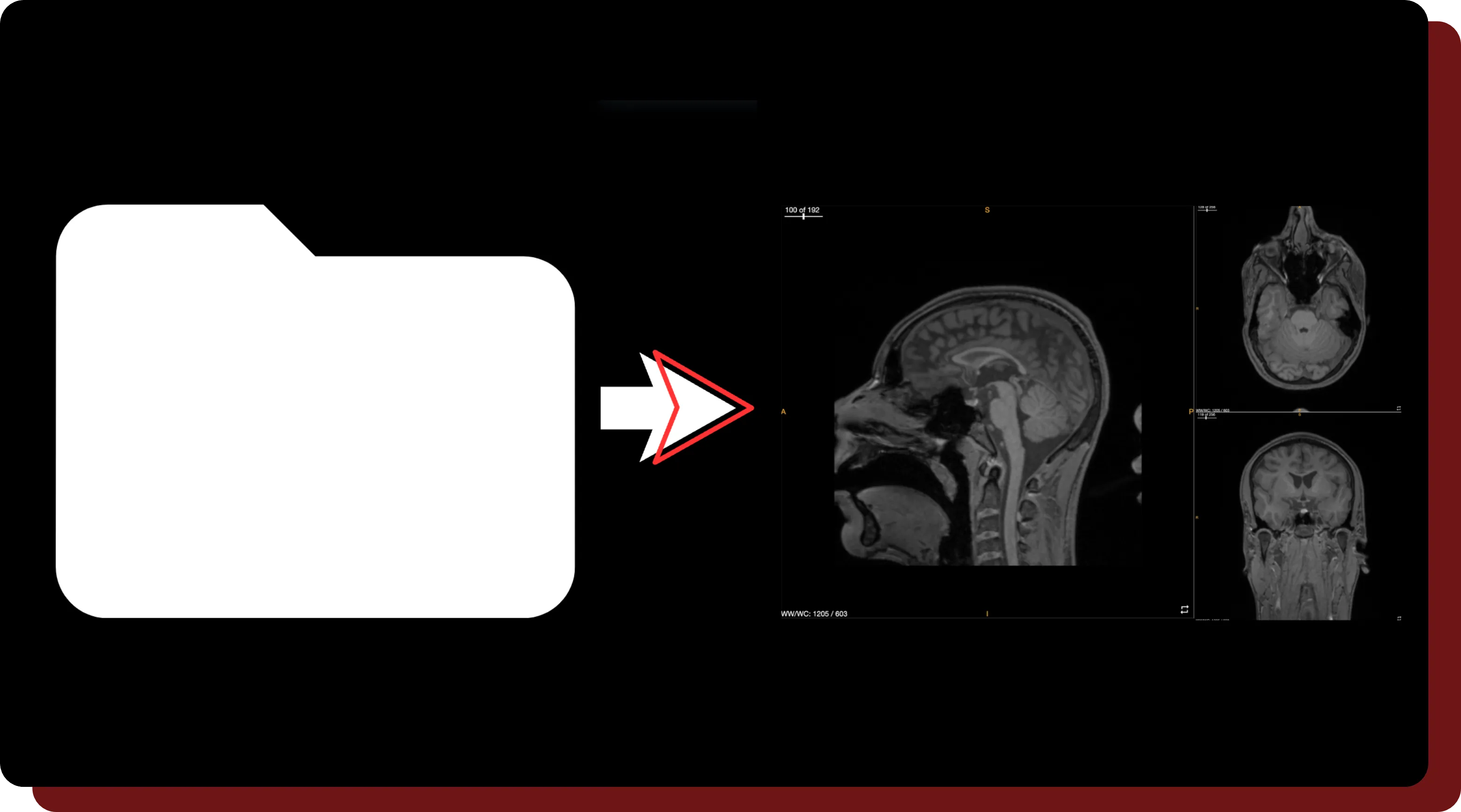
Task: Click the orange P marker right of sagittal view
Action: [1191, 412]
